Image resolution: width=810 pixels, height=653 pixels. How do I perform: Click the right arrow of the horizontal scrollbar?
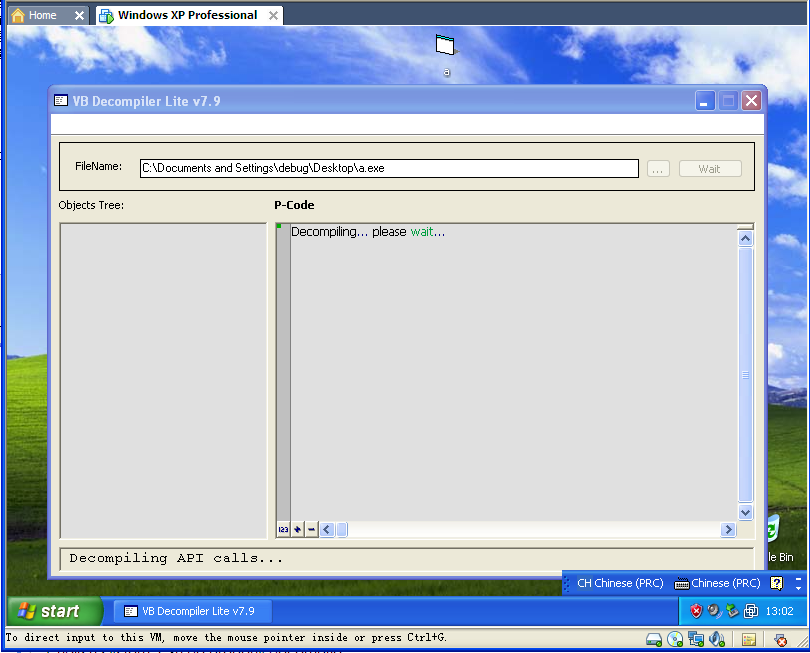728,530
